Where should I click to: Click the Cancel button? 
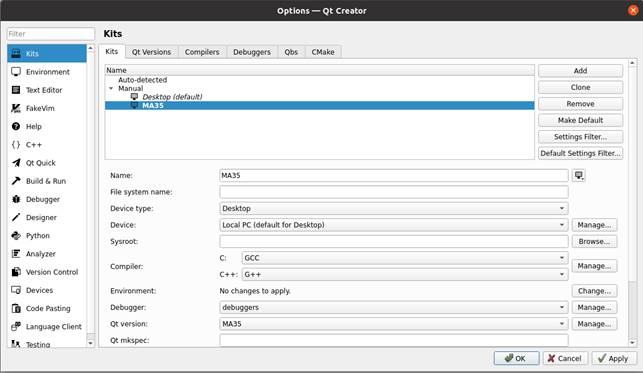coord(565,358)
